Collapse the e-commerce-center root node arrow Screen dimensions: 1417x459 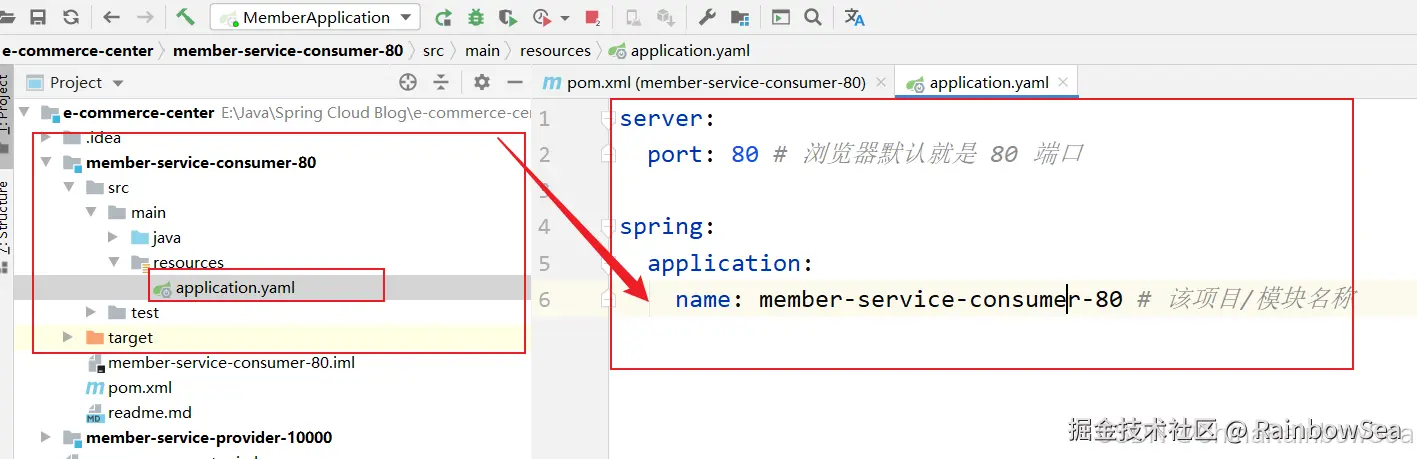pos(23,112)
